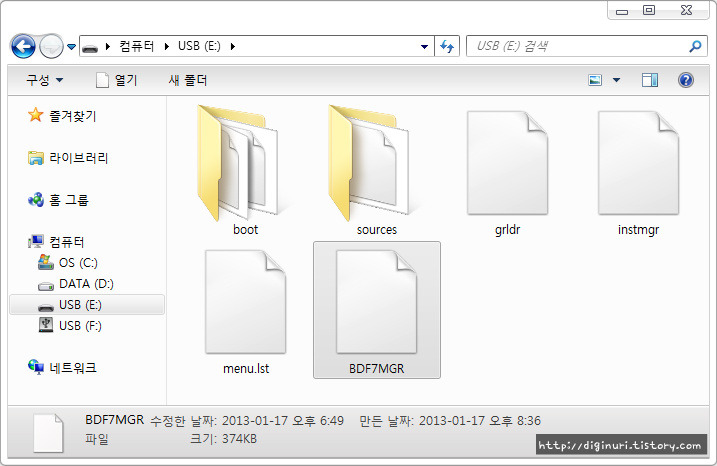Click the sources folder name label
Screen dimensions: 717x466
377,230
